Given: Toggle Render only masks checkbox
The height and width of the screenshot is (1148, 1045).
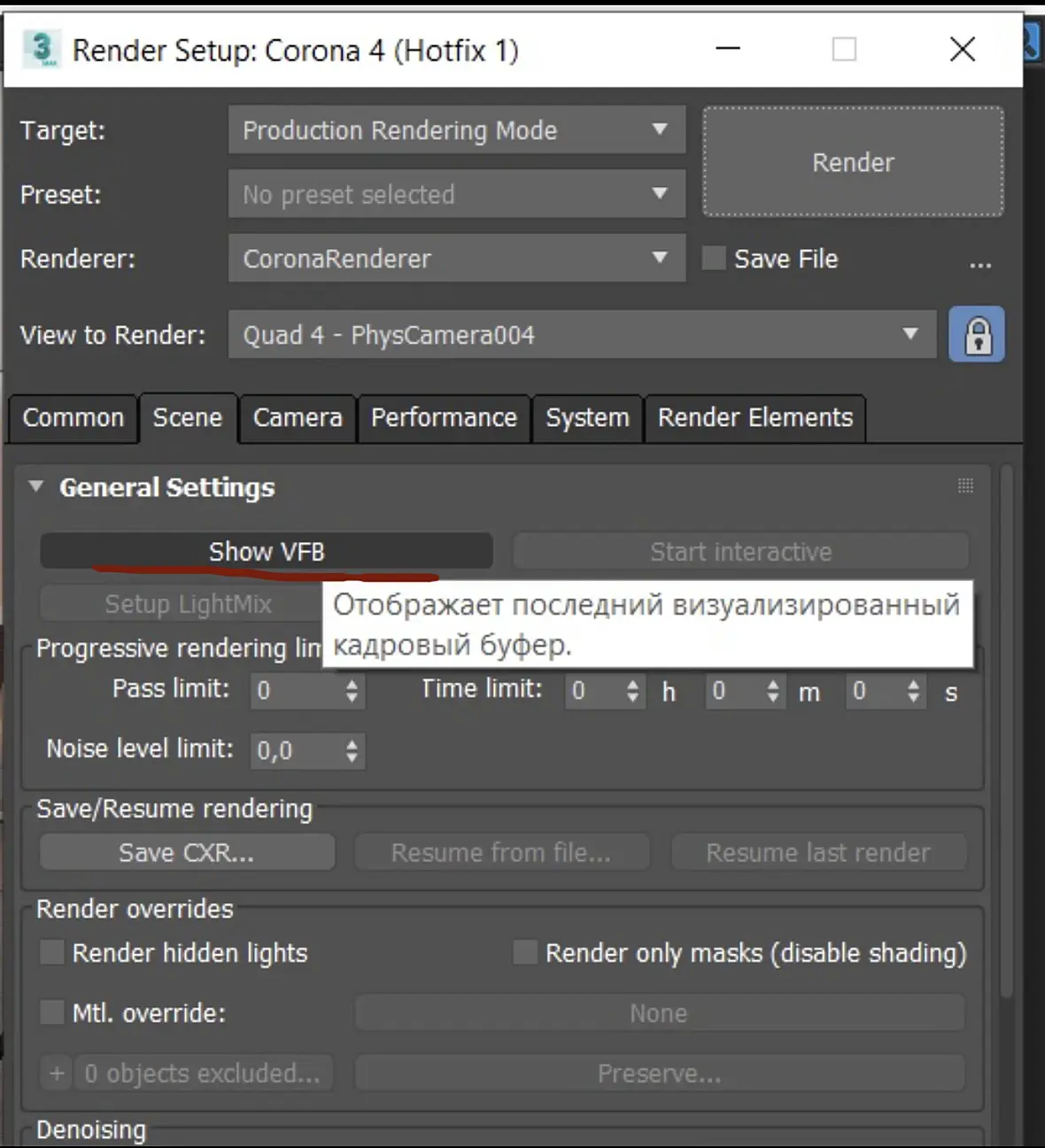Looking at the screenshot, I should coord(525,952).
